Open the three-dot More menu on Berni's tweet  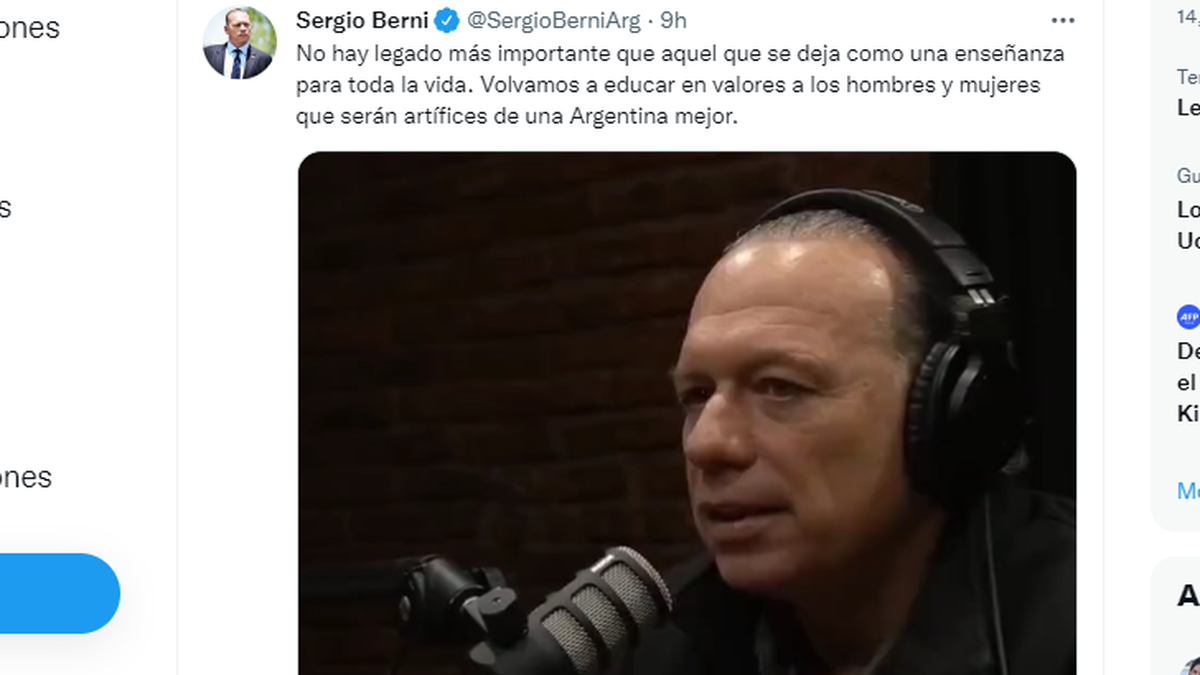coord(1063,20)
